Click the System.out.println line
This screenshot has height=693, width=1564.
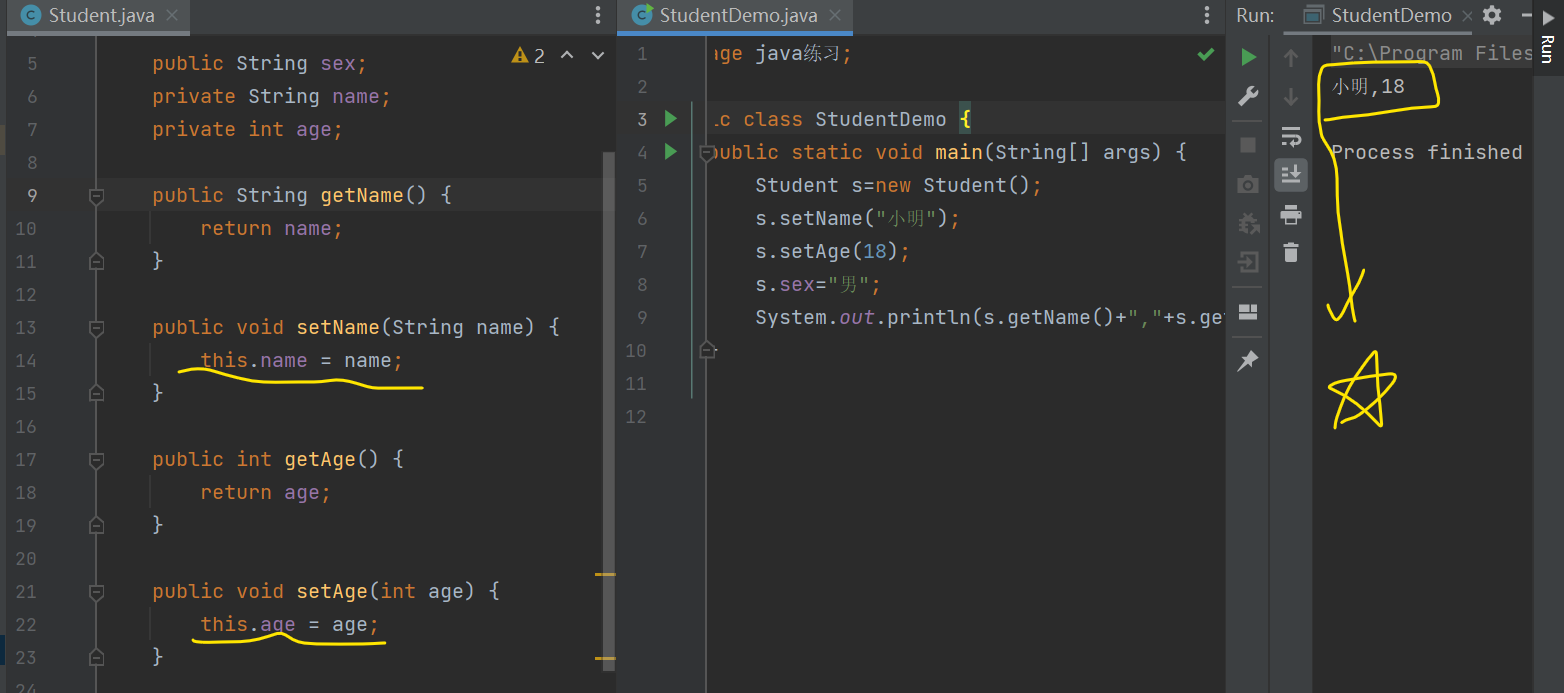[x=989, y=318]
